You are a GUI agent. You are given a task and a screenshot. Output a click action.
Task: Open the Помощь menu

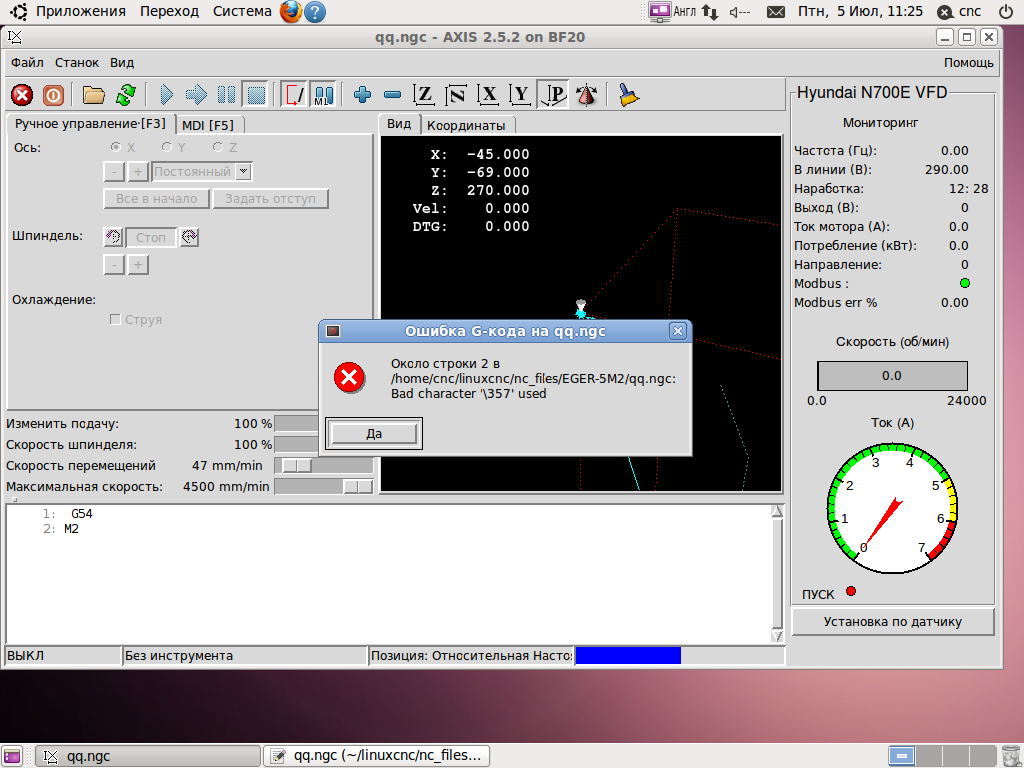[x=968, y=63]
